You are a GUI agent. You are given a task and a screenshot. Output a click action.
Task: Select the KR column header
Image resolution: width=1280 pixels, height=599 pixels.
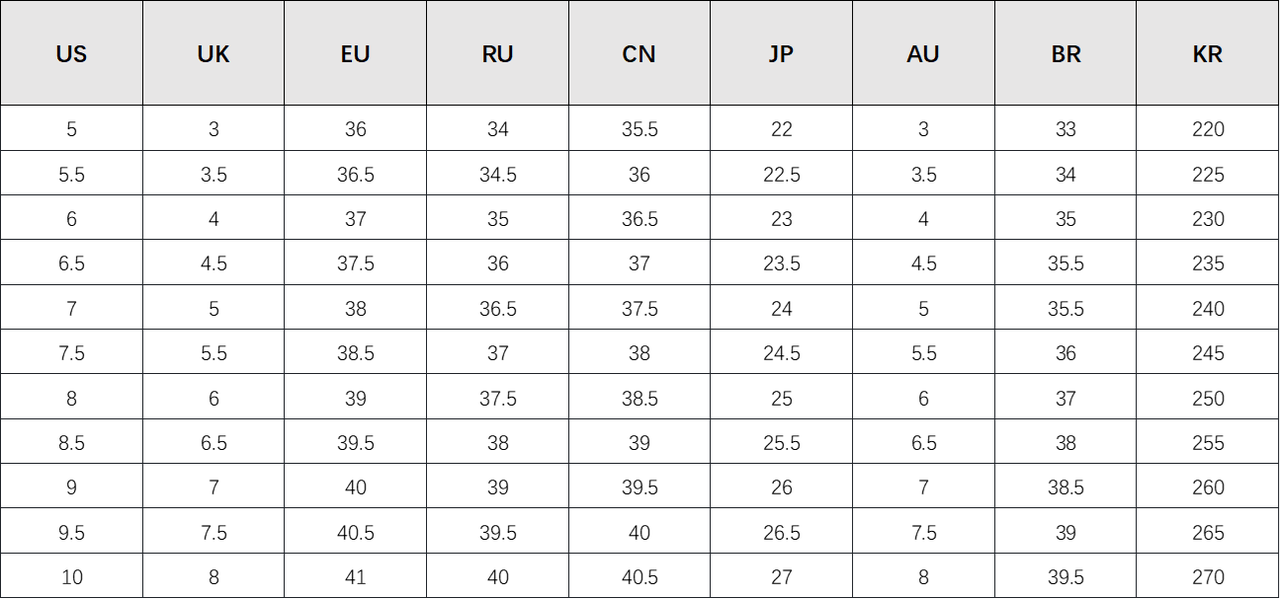click(1208, 54)
